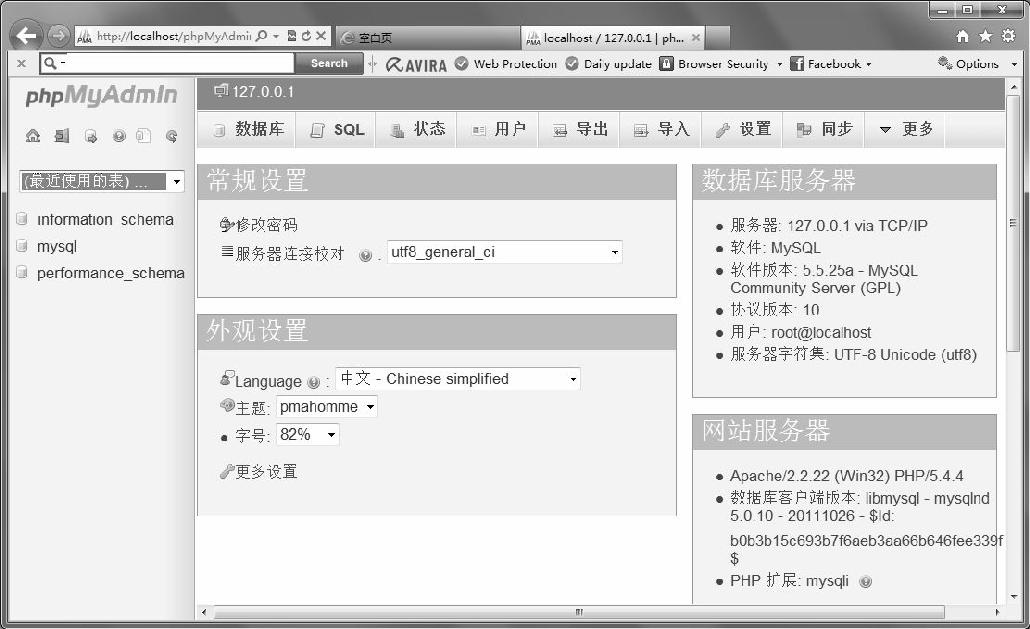1030x629 pixels.
Task: Click the Avira logo in toolbar
Action: (x=416, y=64)
